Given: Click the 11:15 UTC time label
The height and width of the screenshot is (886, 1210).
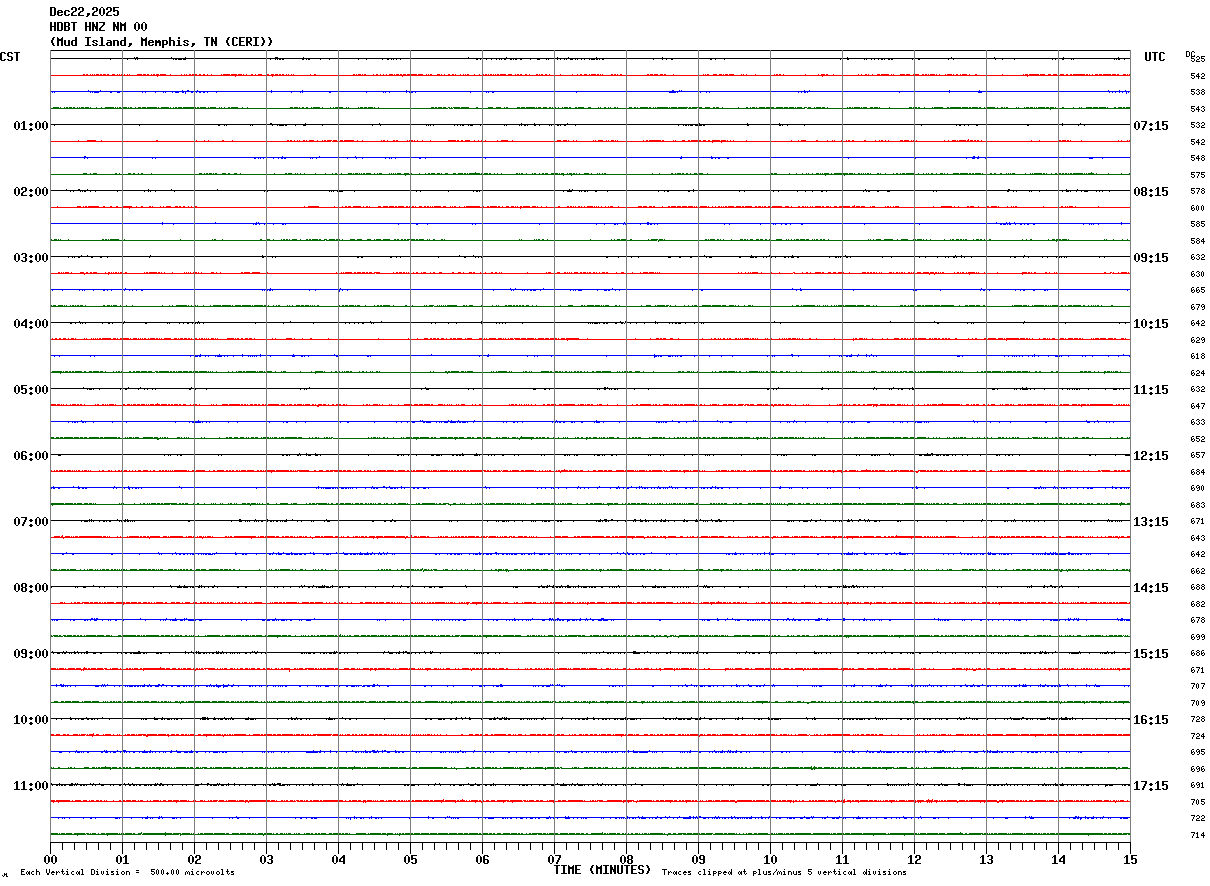Looking at the screenshot, I should click(1151, 390).
